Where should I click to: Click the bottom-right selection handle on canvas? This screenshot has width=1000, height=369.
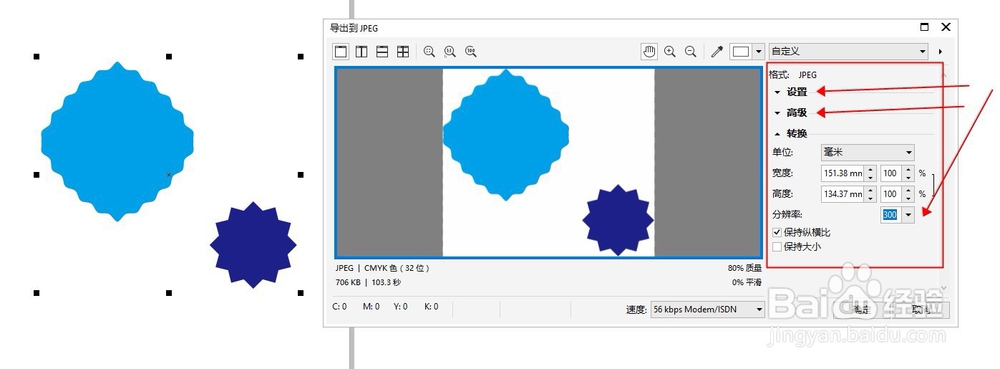(x=300, y=293)
